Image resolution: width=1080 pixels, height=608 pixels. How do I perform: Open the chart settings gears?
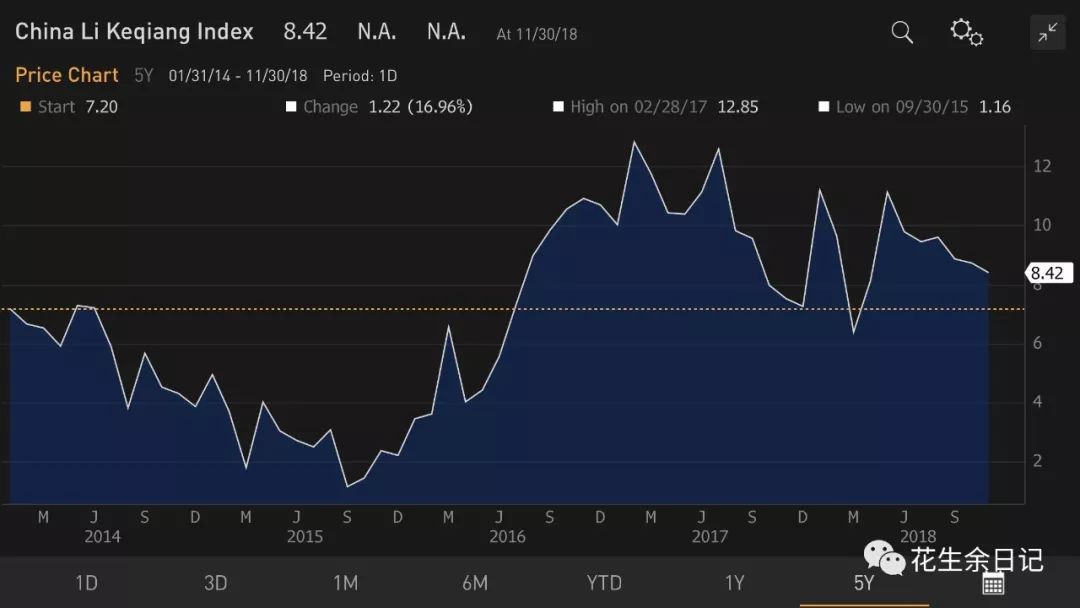click(x=966, y=31)
